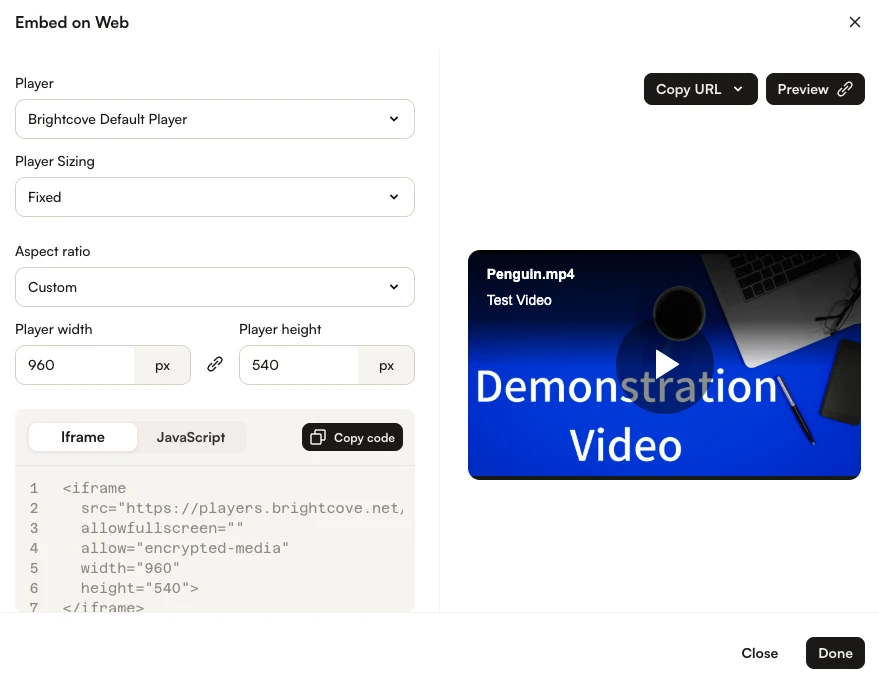Open the Player dropdown showing Brightcove Default Player

[x=215, y=119]
